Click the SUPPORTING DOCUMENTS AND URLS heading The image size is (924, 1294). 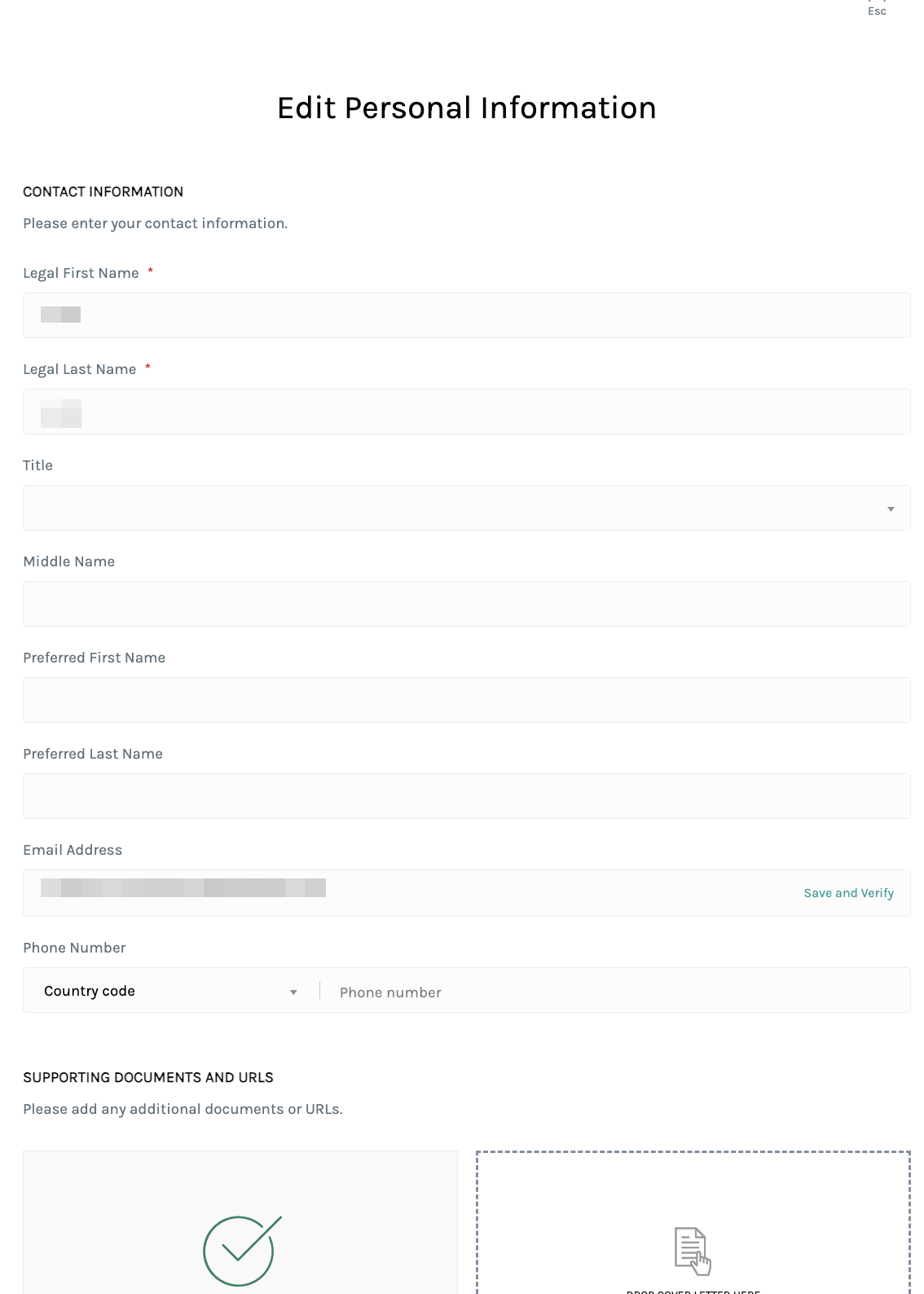148,1076
